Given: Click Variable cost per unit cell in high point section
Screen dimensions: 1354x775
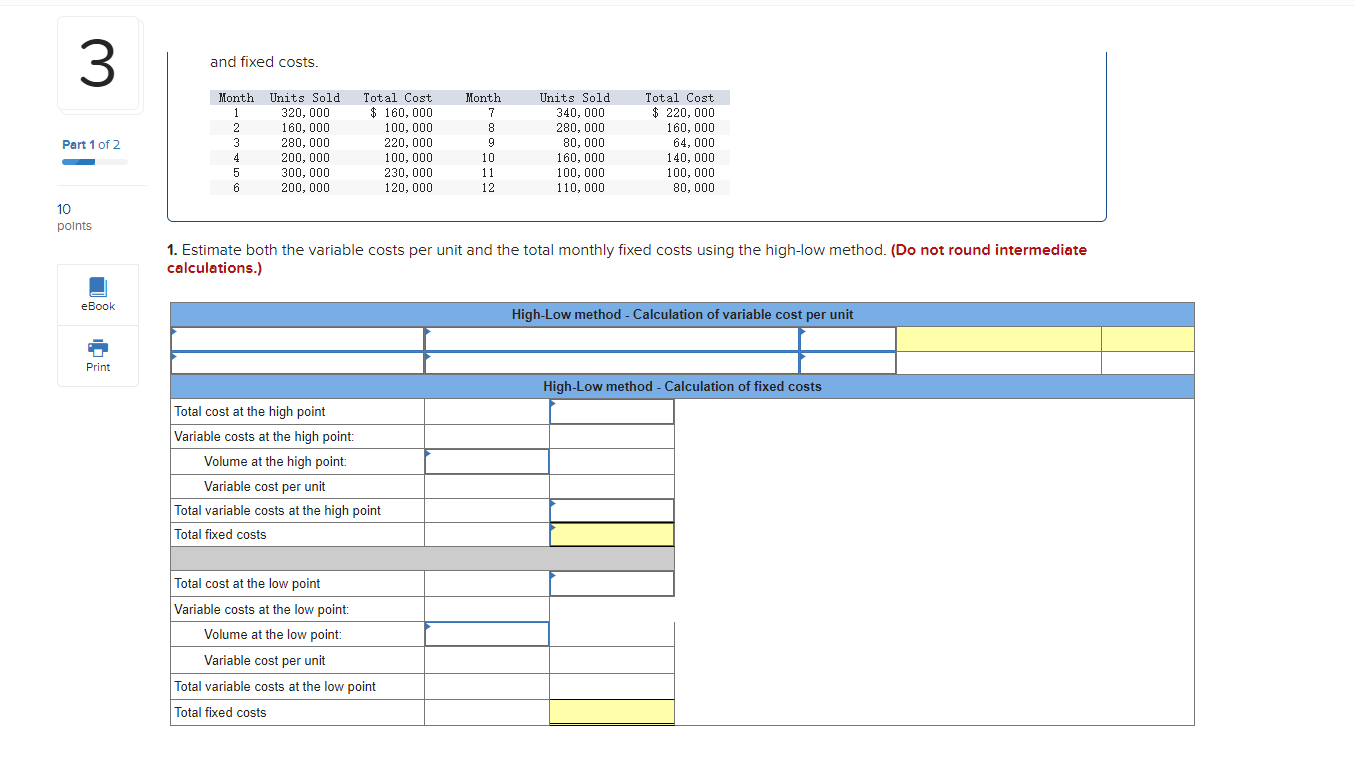Looking at the screenshot, I should coord(487,486).
